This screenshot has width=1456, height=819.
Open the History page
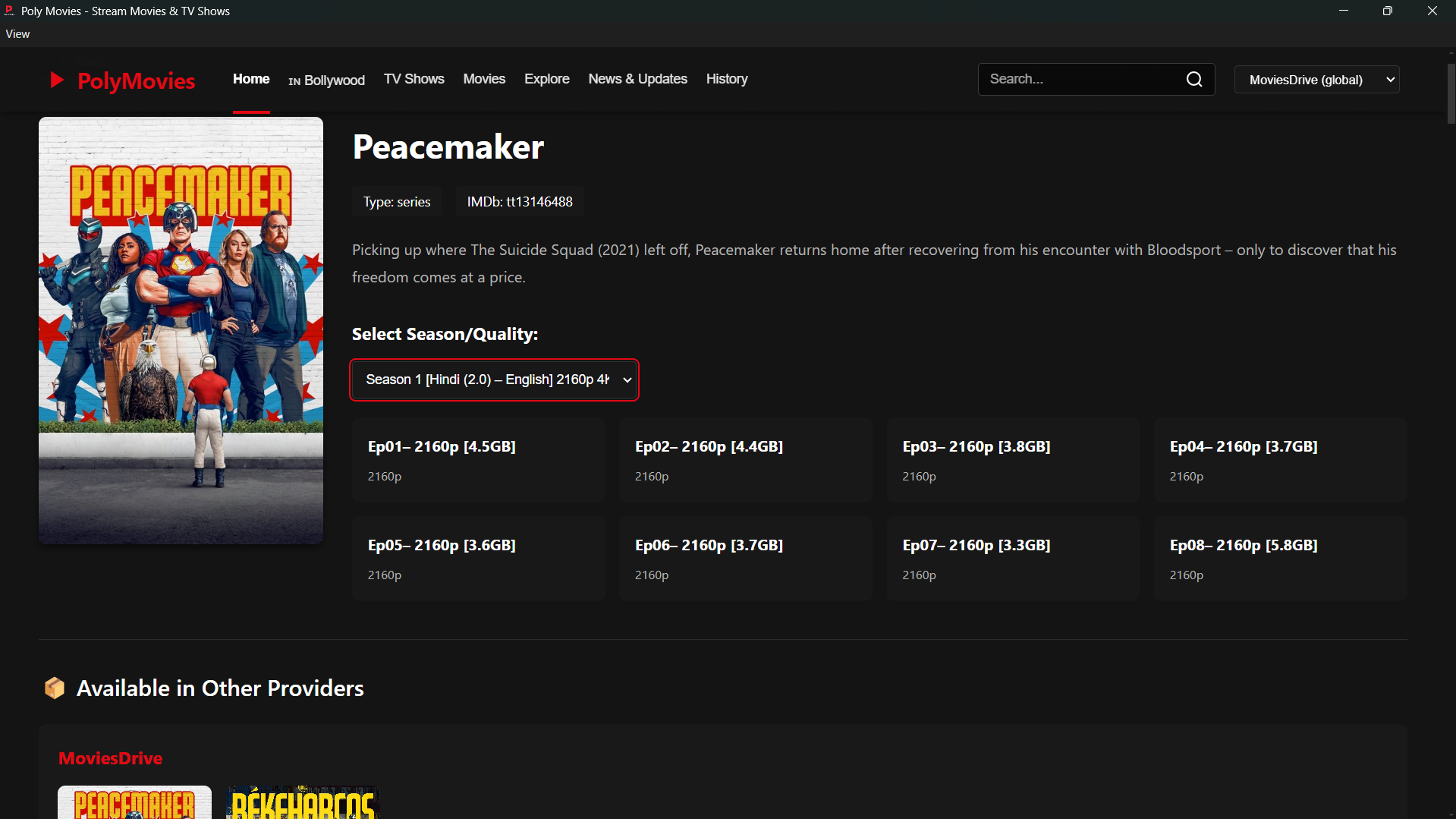[726, 79]
